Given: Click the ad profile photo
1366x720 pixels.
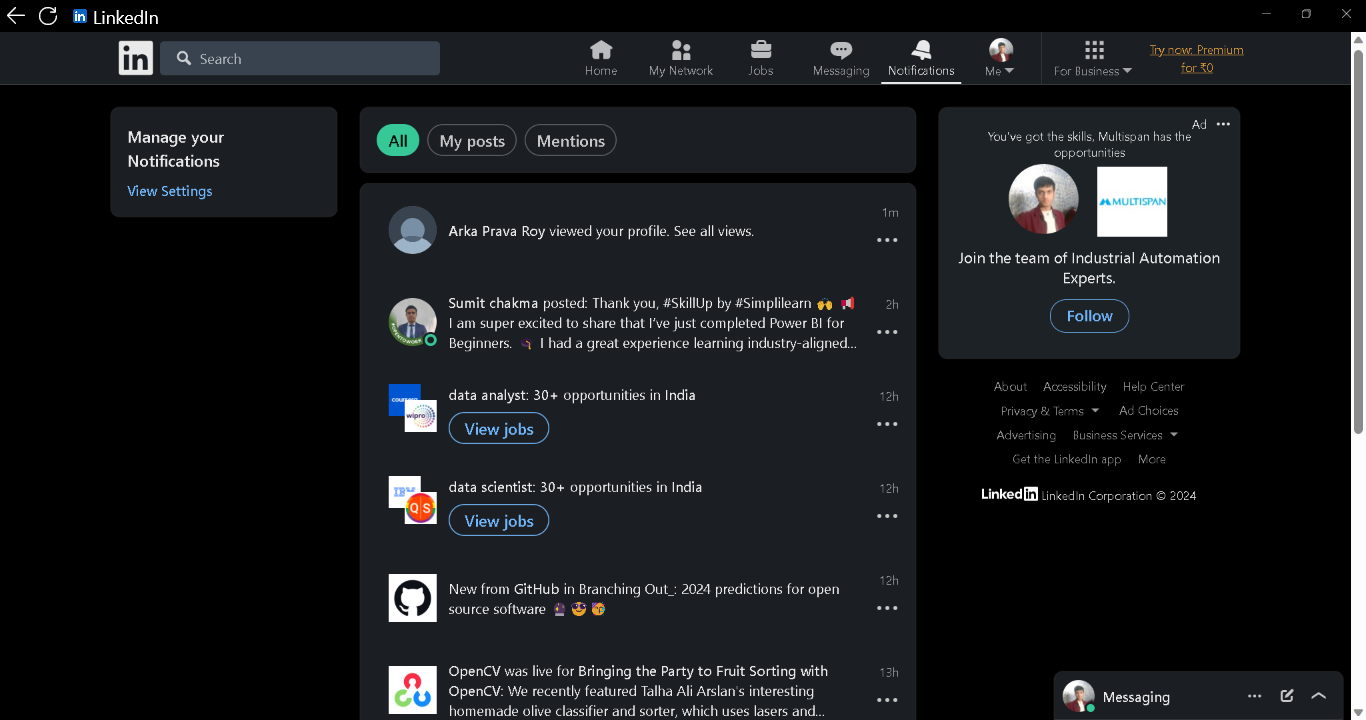Looking at the screenshot, I should point(1043,199).
